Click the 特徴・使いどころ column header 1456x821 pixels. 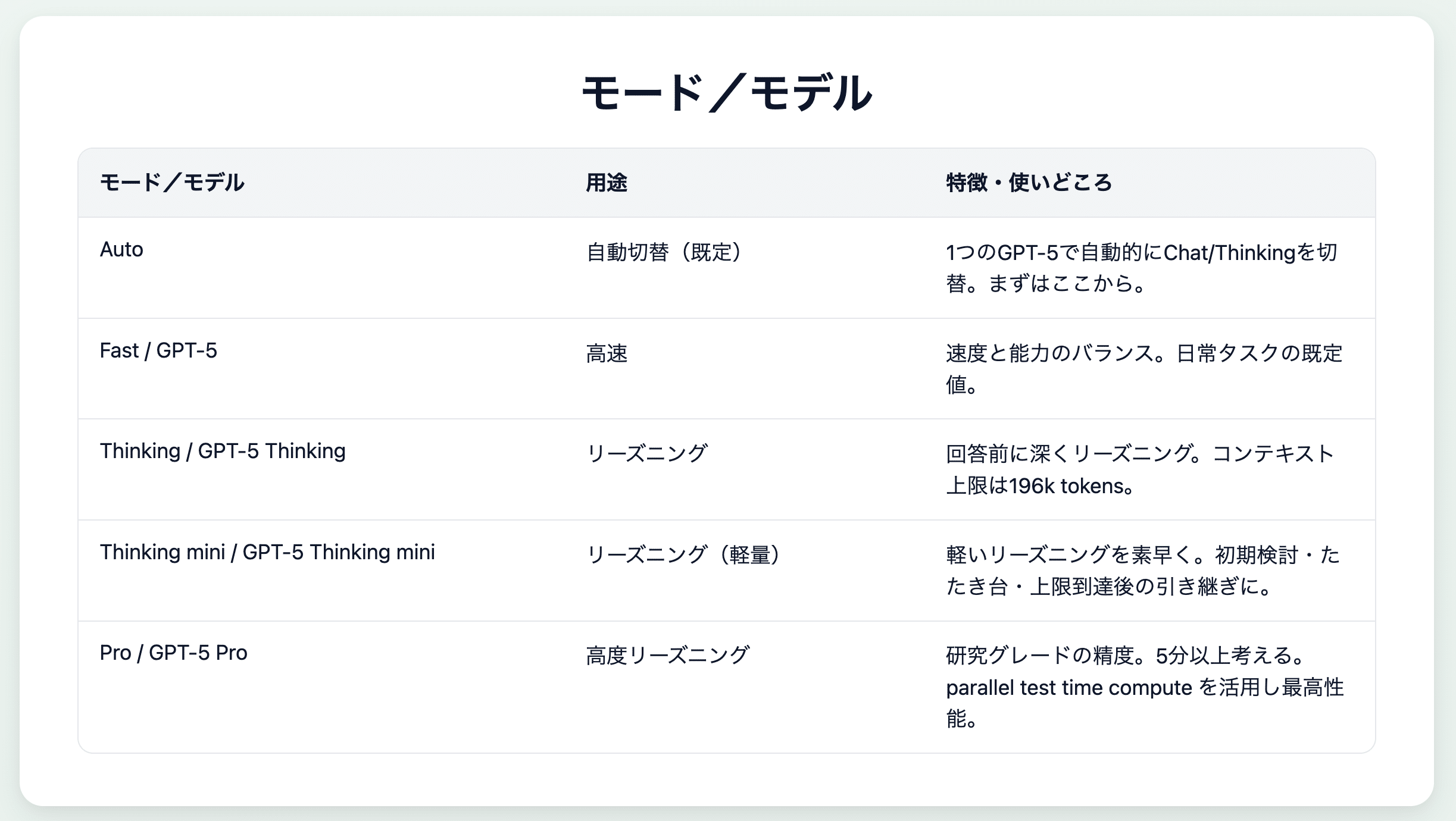[x=1029, y=183]
